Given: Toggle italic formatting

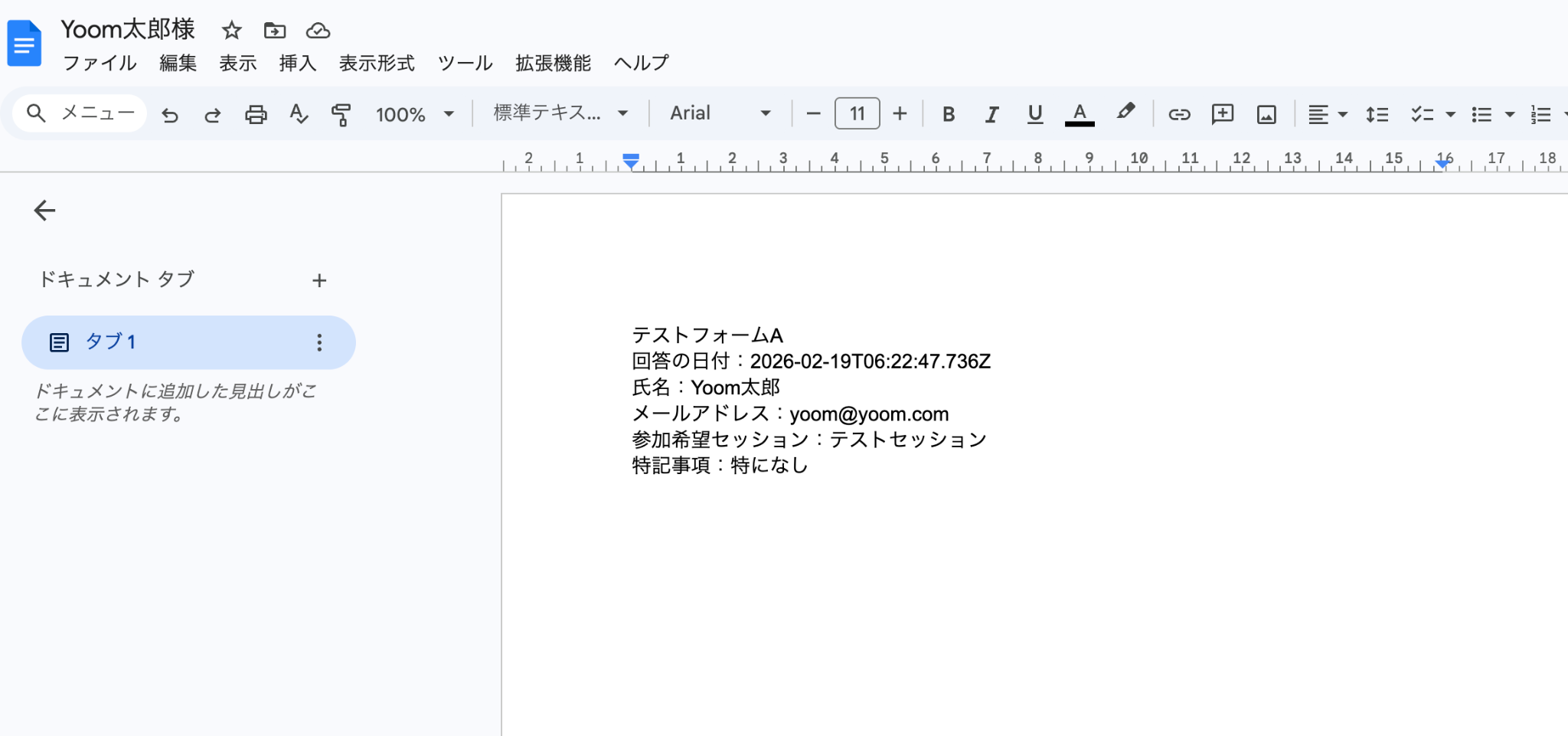Looking at the screenshot, I should 991,115.
